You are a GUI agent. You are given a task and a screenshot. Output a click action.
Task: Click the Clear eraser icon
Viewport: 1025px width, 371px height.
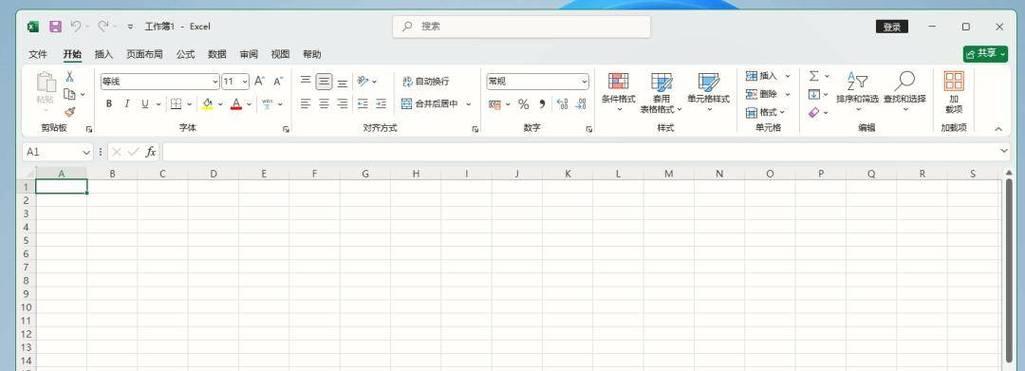point(814,112)
